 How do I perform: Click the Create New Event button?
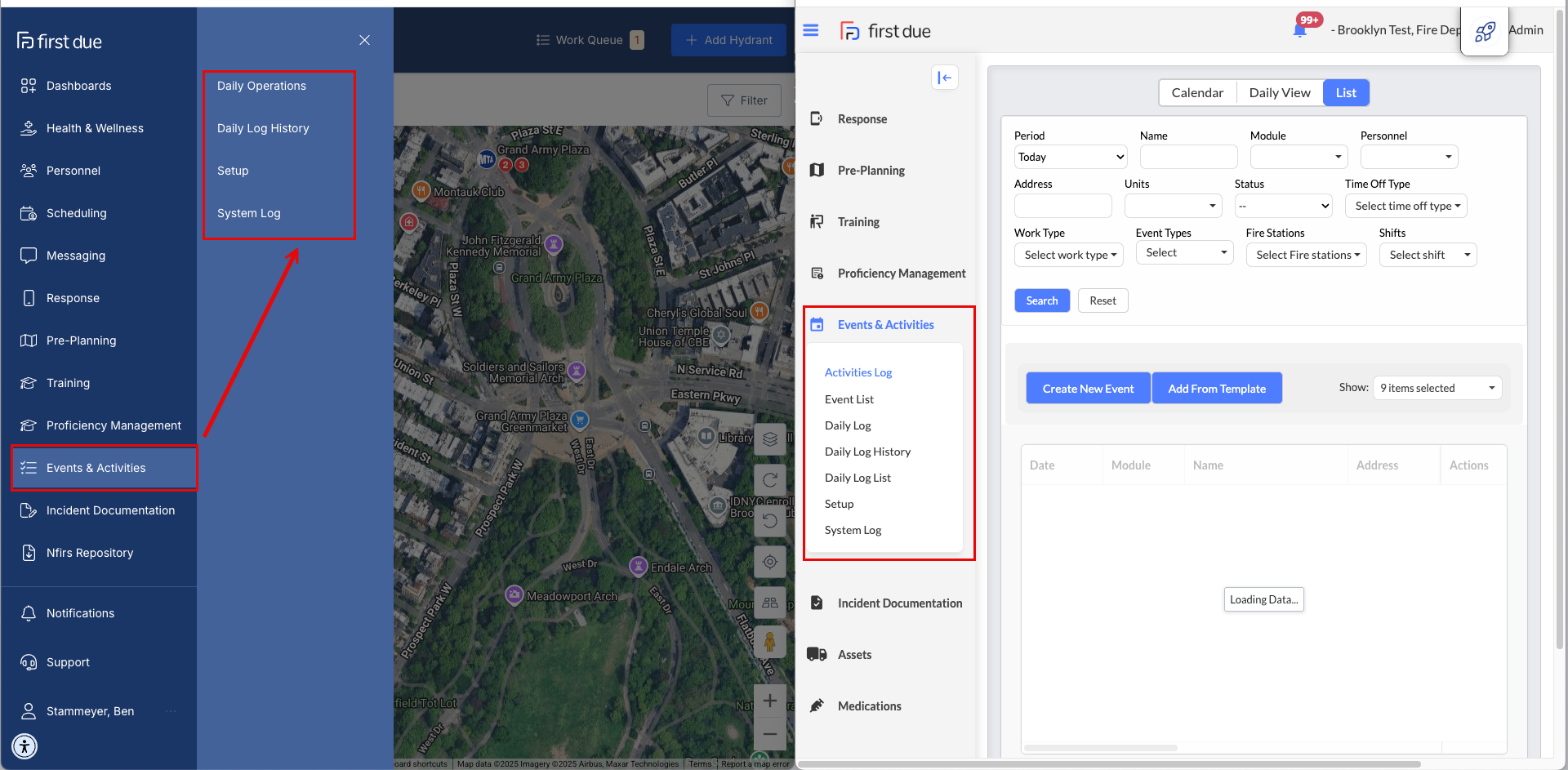pos(1088,388)
